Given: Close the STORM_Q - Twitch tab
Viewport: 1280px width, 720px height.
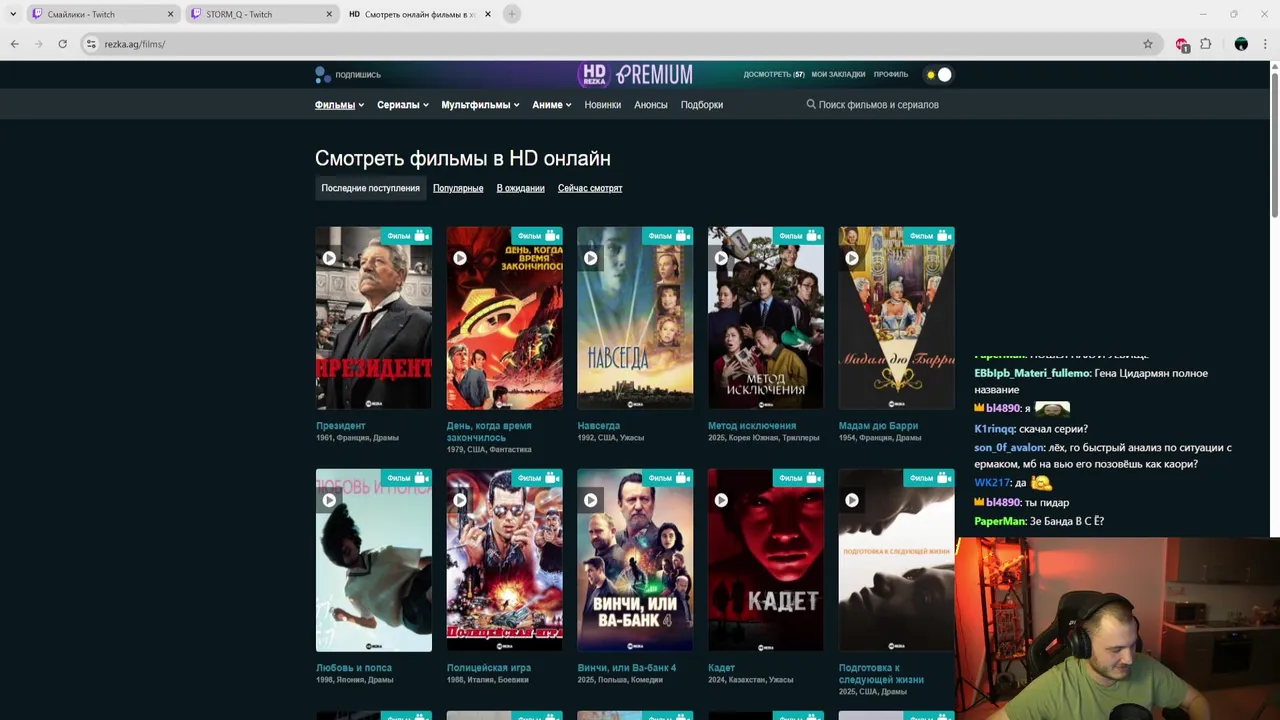Looking at the screenshot, I should click(x=329, y=14).
